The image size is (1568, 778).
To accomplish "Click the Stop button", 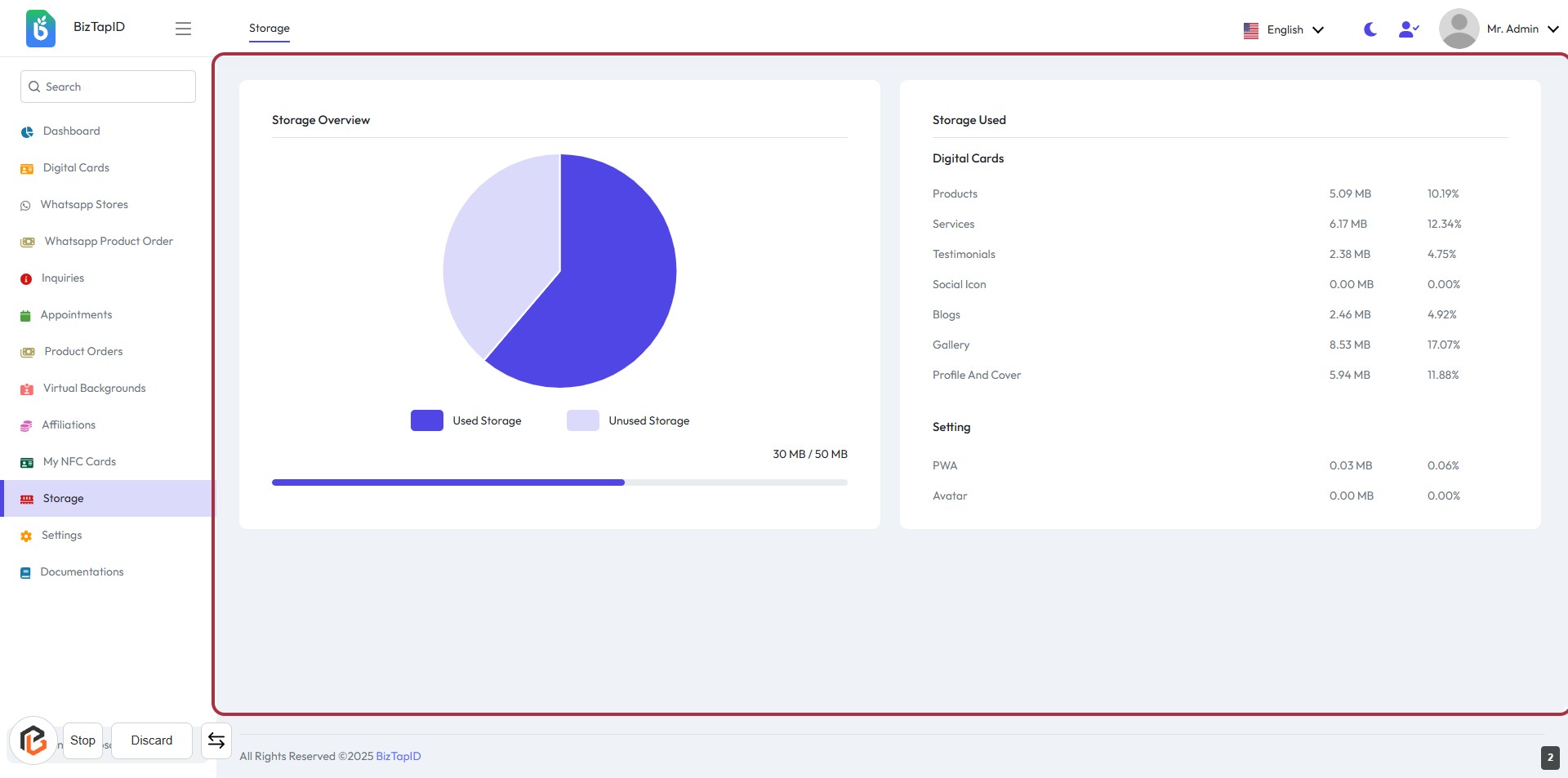I will [x=82, y=740].
